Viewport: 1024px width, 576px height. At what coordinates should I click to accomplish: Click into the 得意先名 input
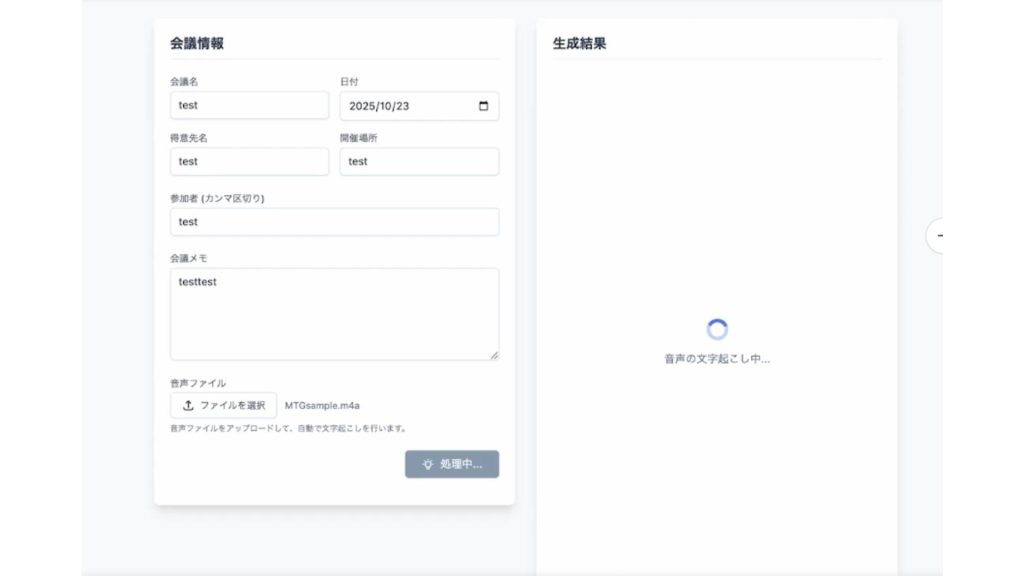pos(249,162)
